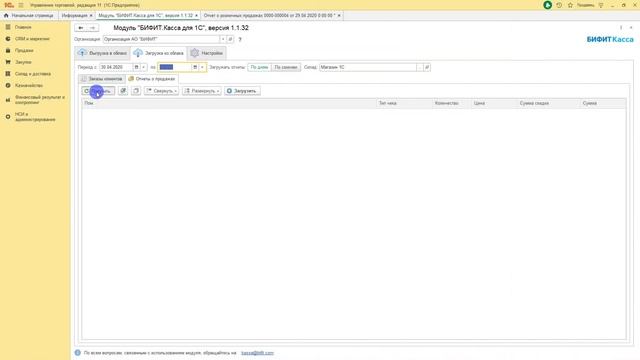Switch to Заказы клиентов sub-tab

(x=102, y=79)
